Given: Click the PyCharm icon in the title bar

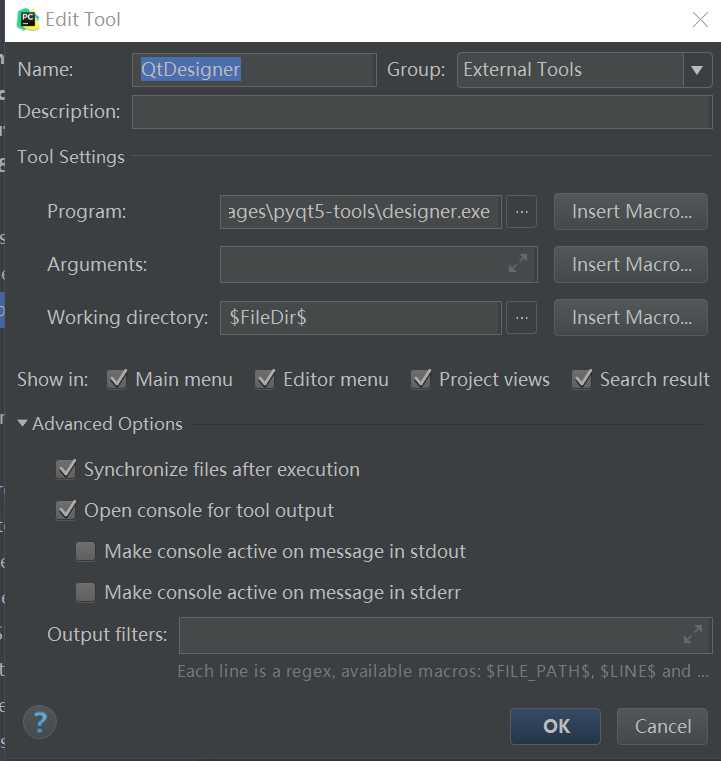Looking at the screenshot, I should pyautogui.click(x=28, y=20).
